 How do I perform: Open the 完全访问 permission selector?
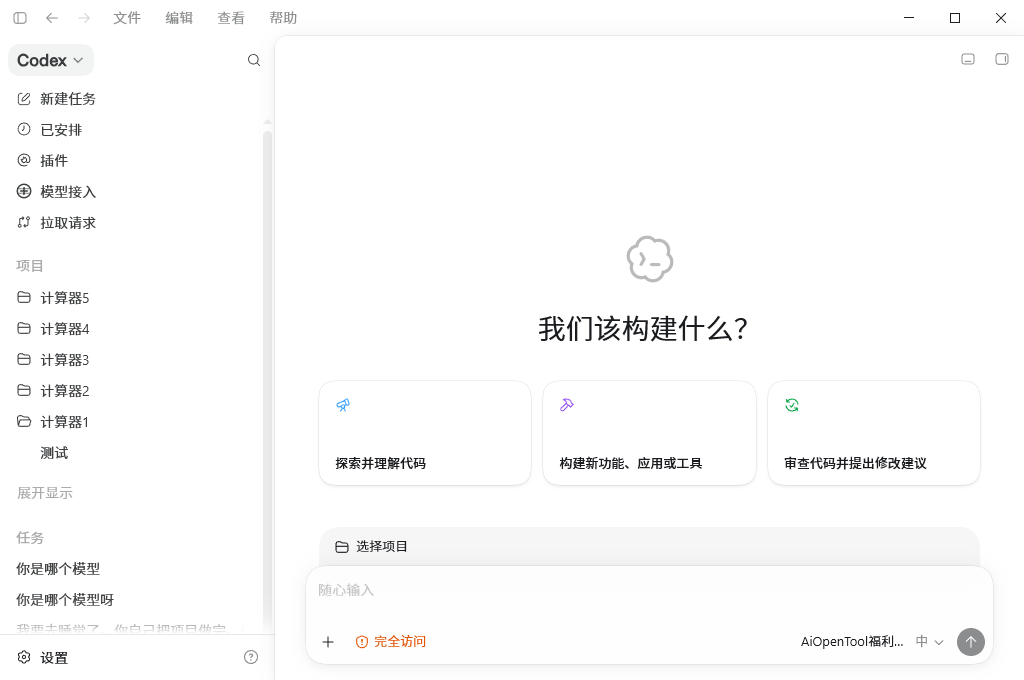(x=391, y=642)
